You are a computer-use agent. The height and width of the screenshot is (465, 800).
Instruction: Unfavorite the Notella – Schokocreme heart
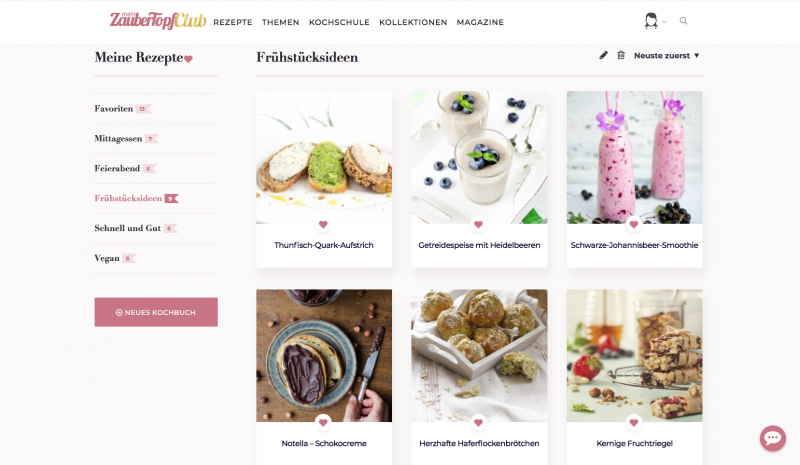[323, 422]
